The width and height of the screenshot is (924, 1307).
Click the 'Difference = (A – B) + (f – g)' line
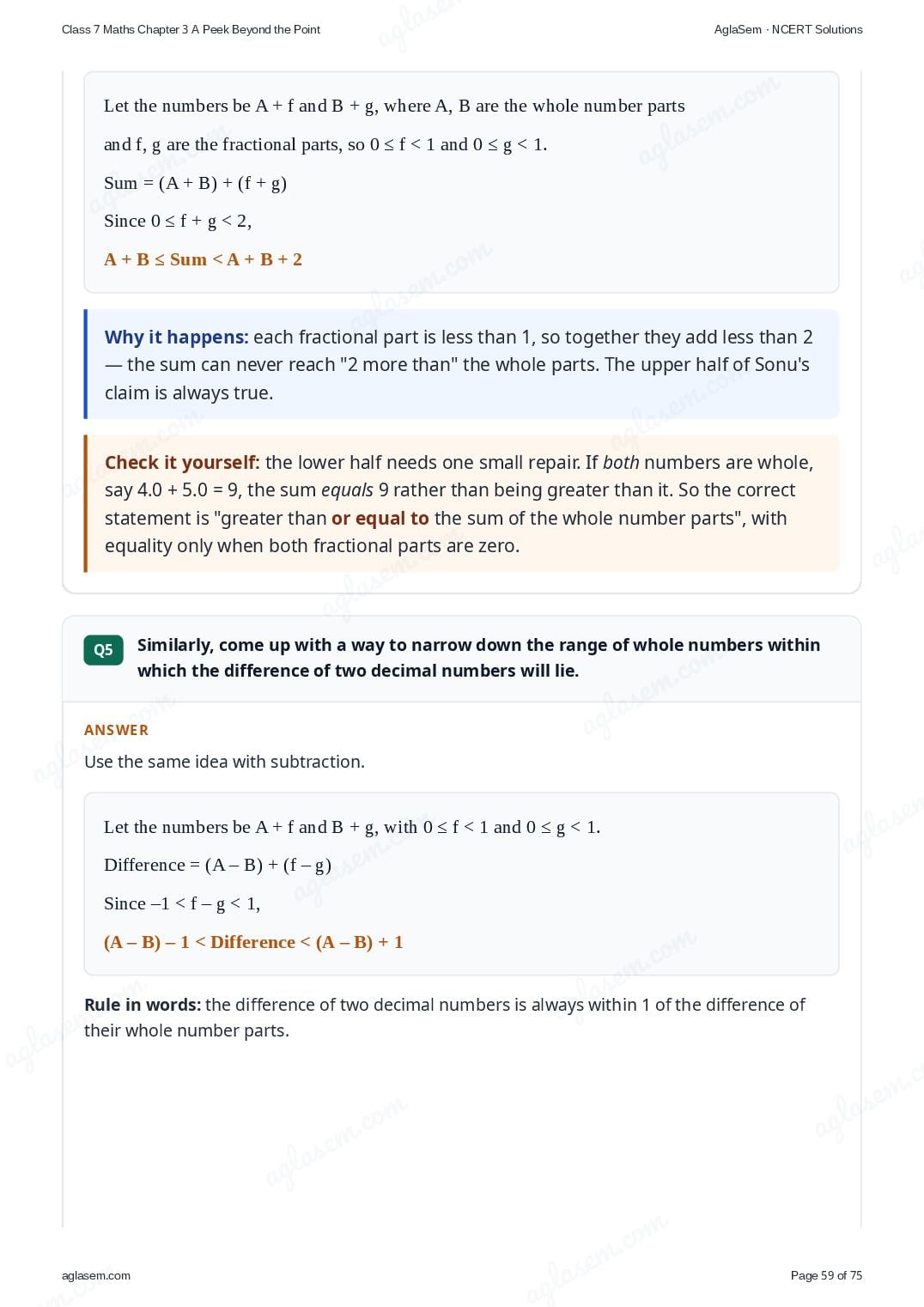tap(217, 865)
